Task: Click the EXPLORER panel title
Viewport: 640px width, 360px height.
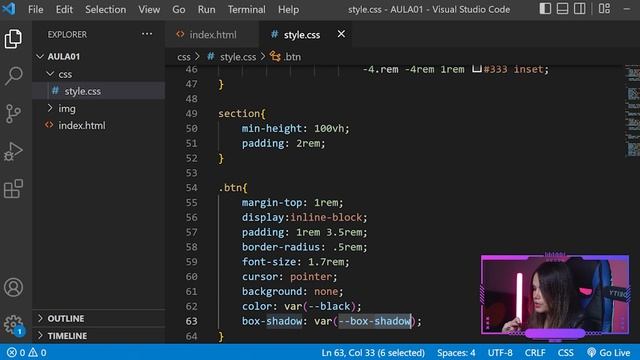Action: coord(67,34)
